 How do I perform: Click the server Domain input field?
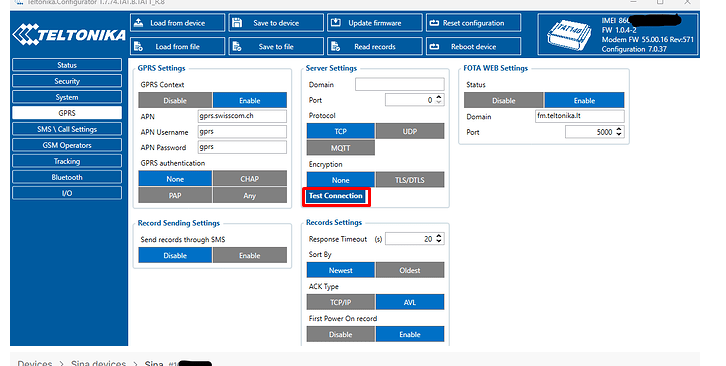click(400, 84)
